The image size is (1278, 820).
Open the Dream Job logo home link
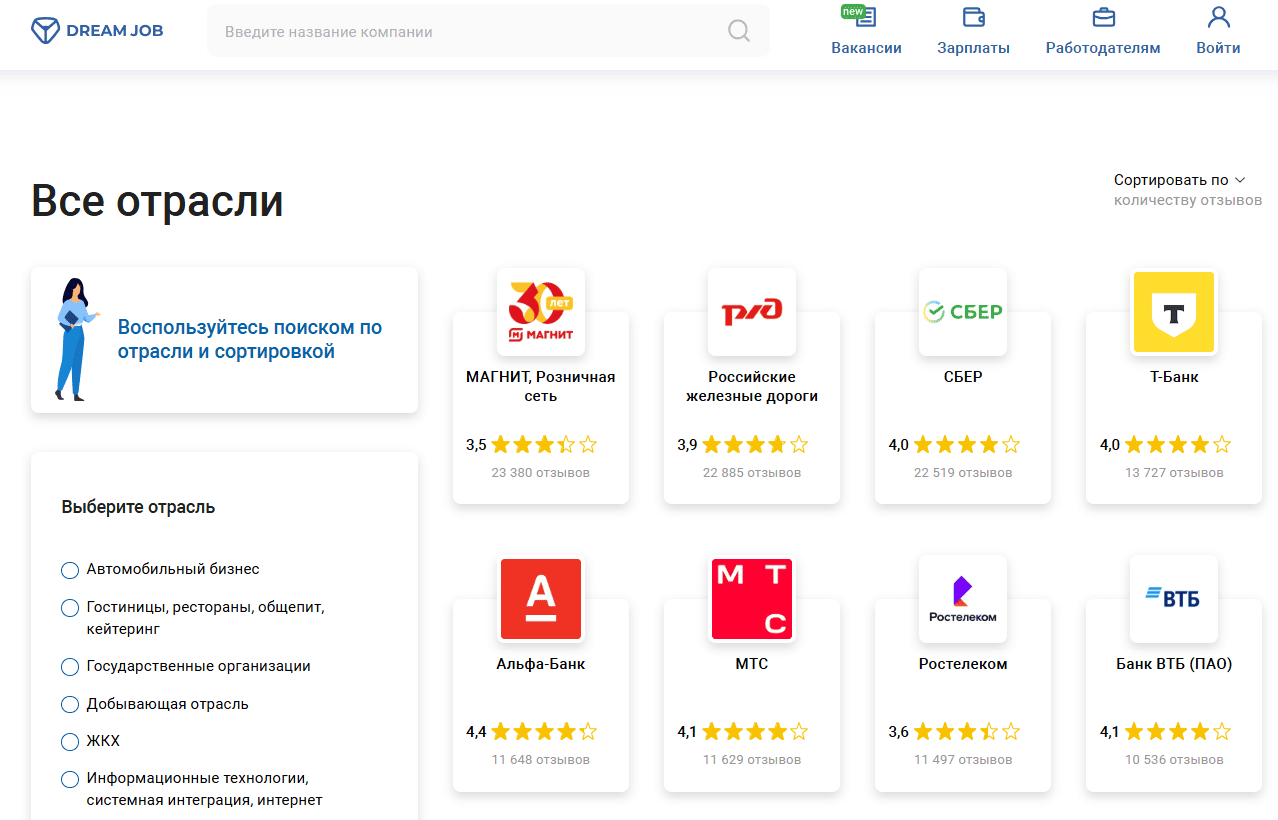point(97,30)
